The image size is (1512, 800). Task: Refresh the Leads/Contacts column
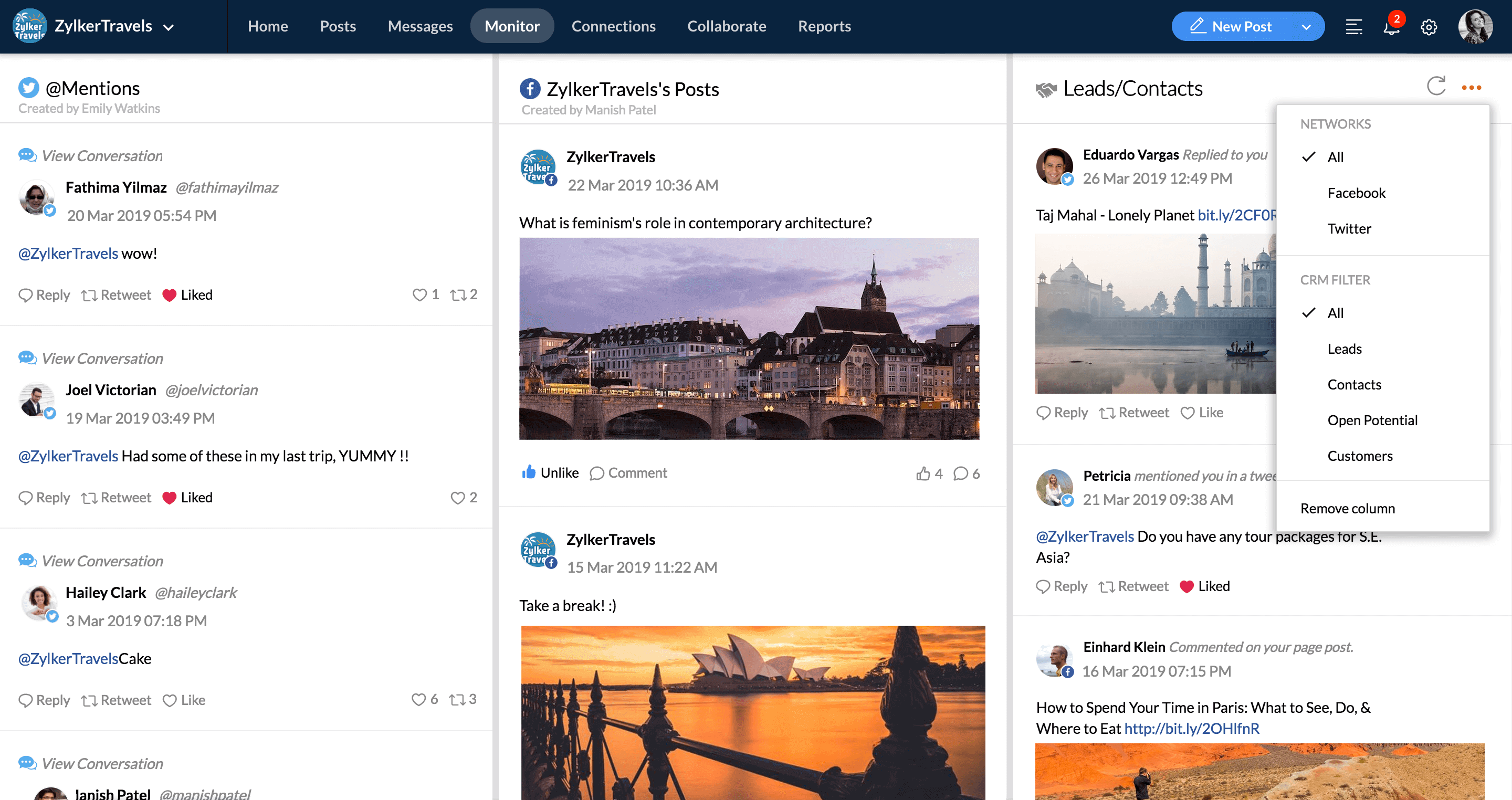point(1436,86)
